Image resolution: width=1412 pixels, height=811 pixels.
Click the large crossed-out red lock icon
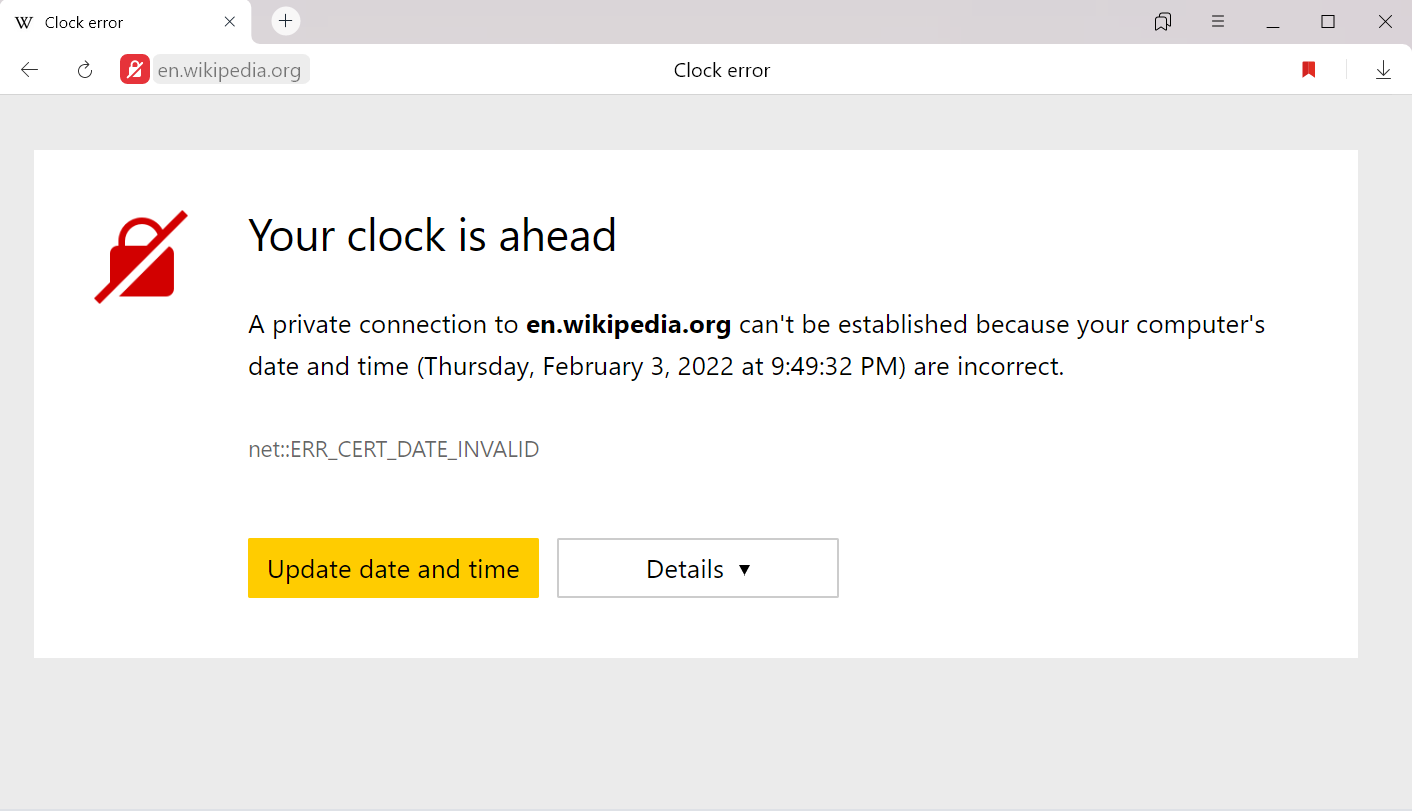(x=141, y=257)
